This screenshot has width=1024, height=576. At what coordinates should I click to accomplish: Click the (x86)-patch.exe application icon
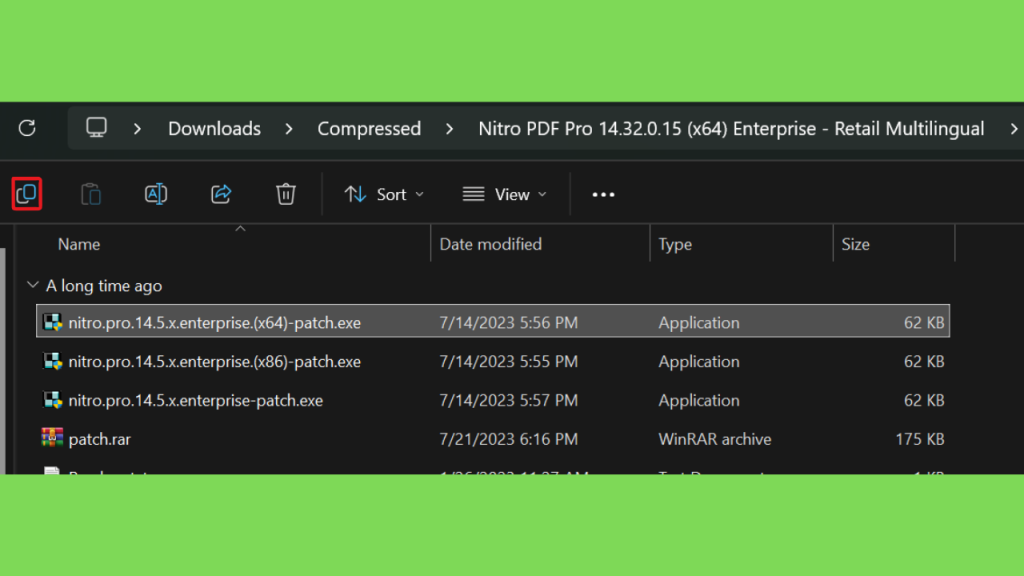52,361
